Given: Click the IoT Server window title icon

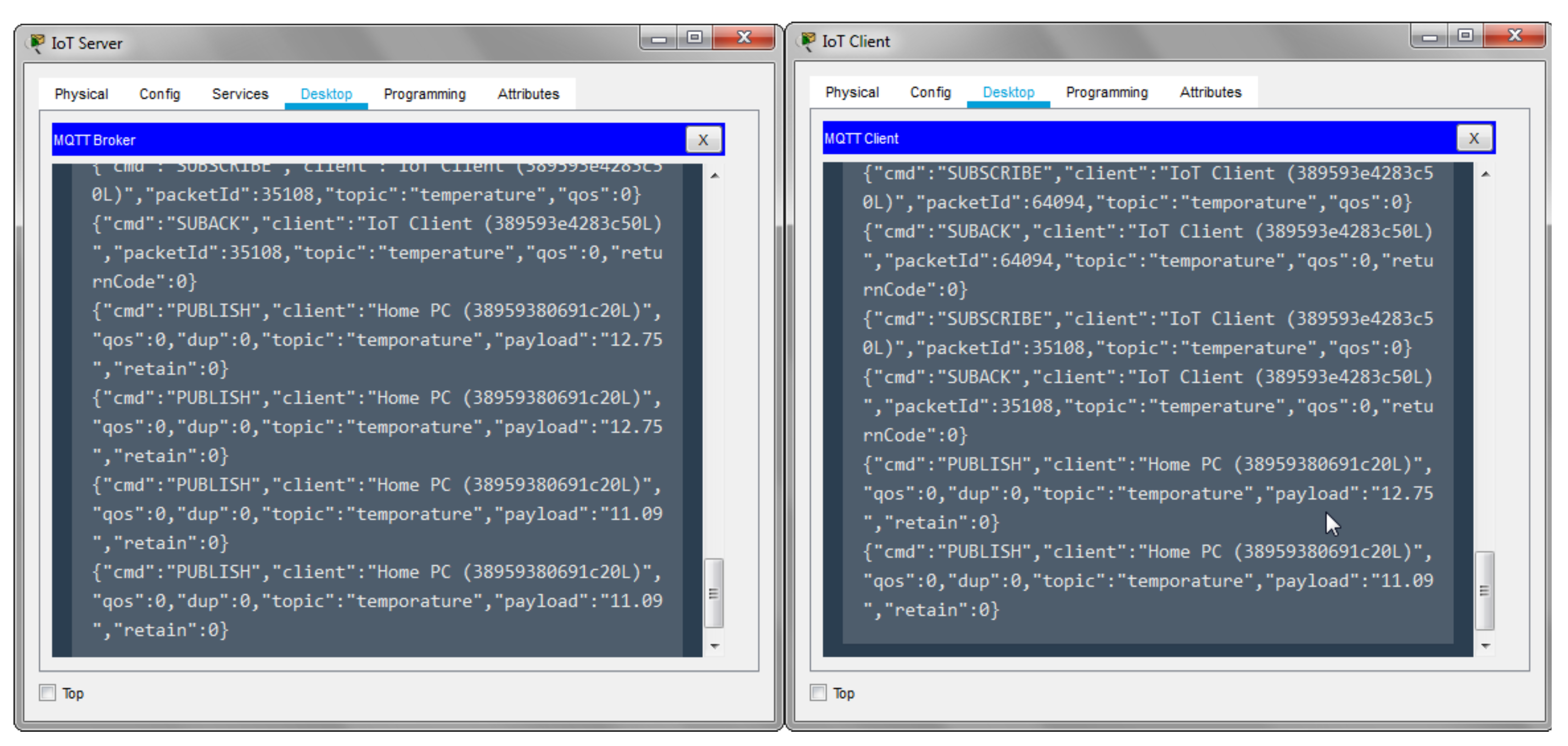Looking at the screenshot, I should pyautogui.click(x=37, y=43).
